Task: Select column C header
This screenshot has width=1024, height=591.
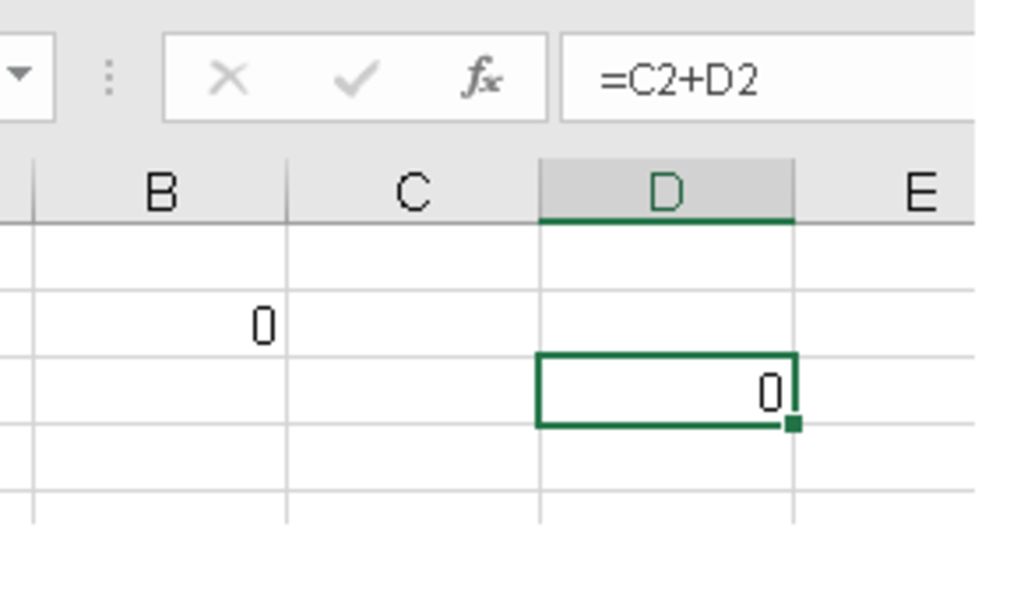Action: click(x=413, y=192)
